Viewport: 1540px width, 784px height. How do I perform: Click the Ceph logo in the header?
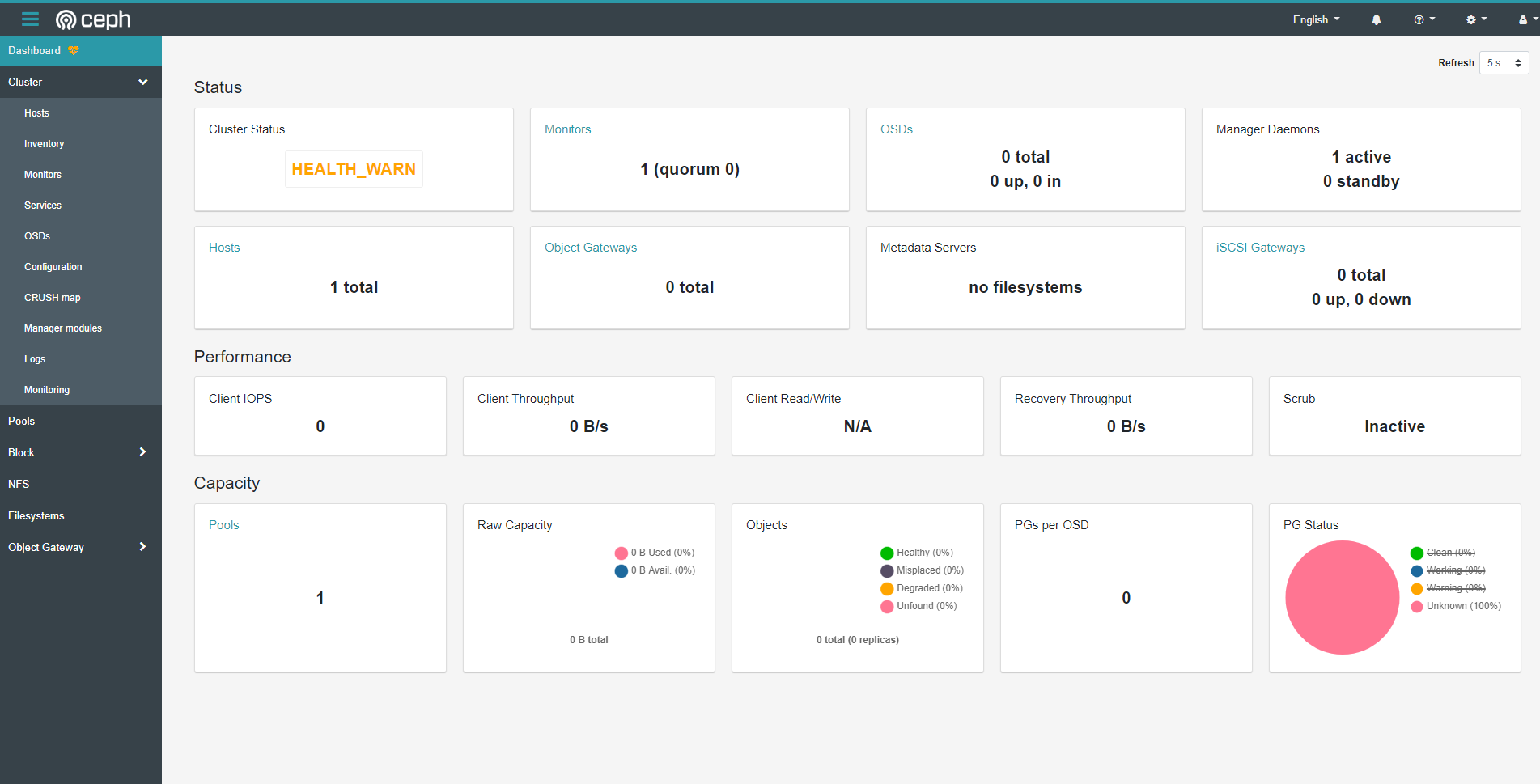point(93,19)
